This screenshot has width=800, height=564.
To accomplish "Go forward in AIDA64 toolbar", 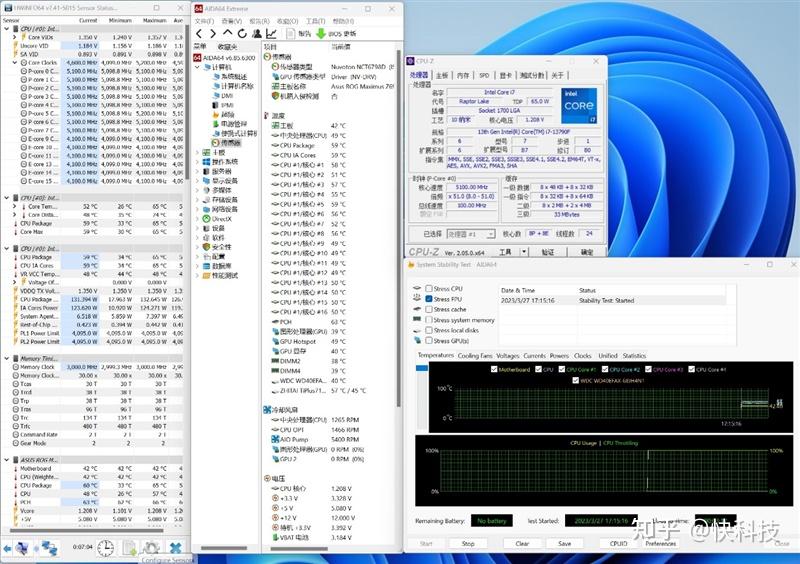I will (213, 34).
